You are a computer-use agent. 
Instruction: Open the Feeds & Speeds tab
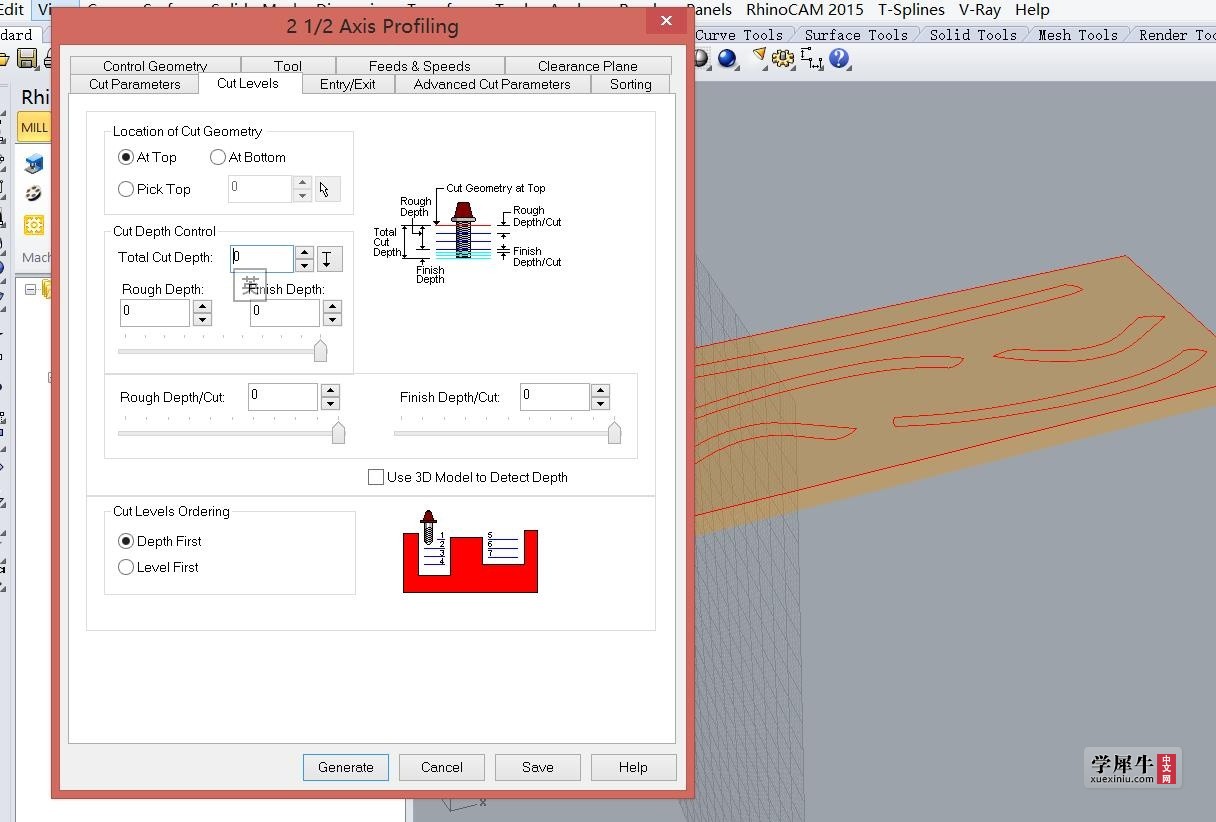(419, 66)
